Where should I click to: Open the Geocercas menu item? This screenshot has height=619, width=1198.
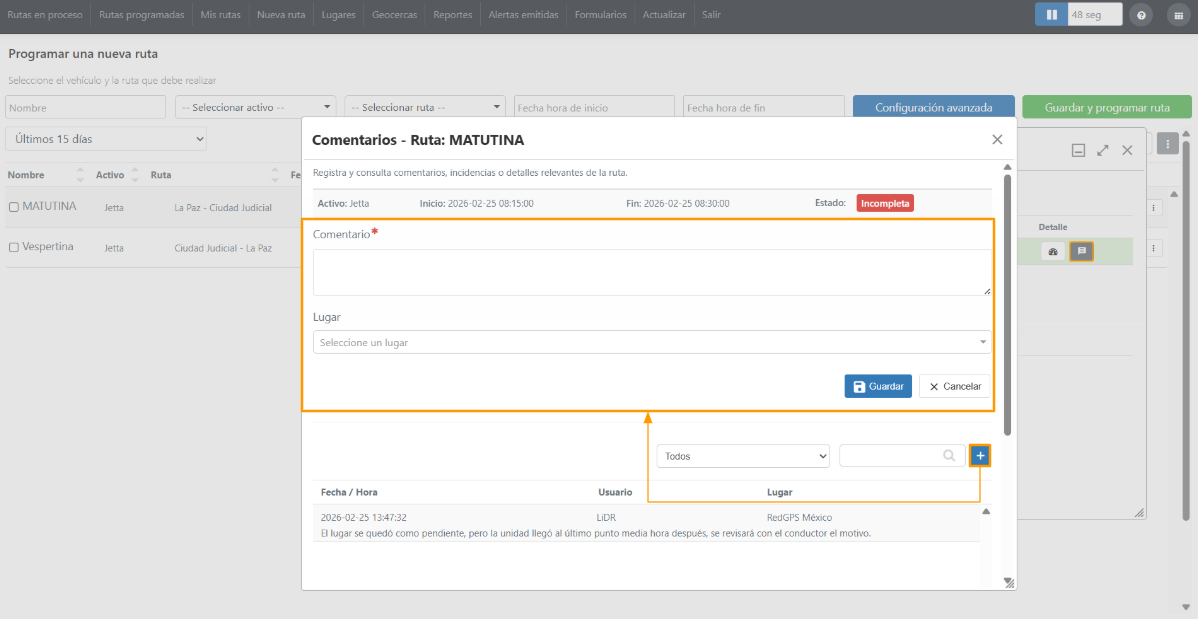click(x=394, y=15)
